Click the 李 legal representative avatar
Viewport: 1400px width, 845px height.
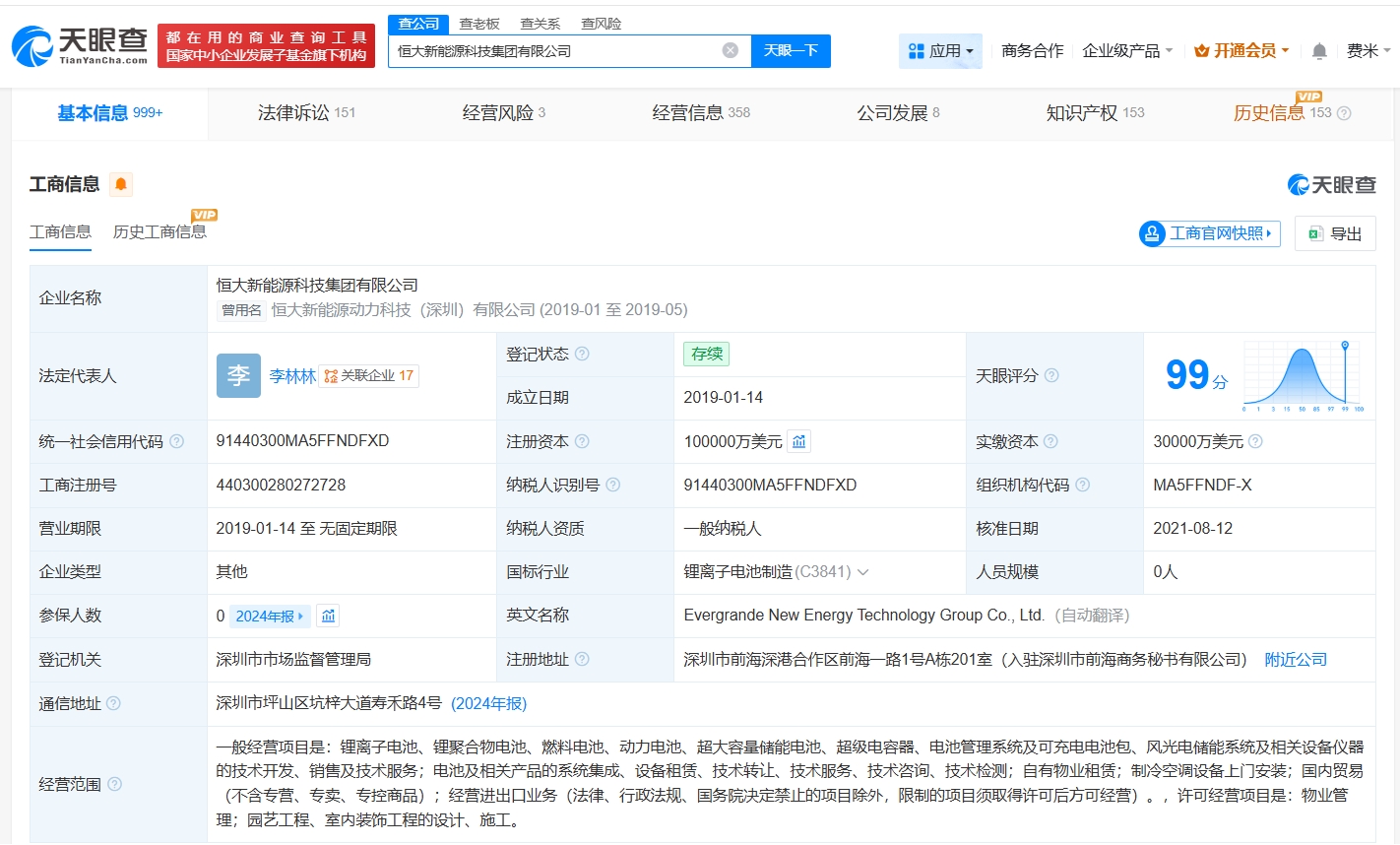238,375
